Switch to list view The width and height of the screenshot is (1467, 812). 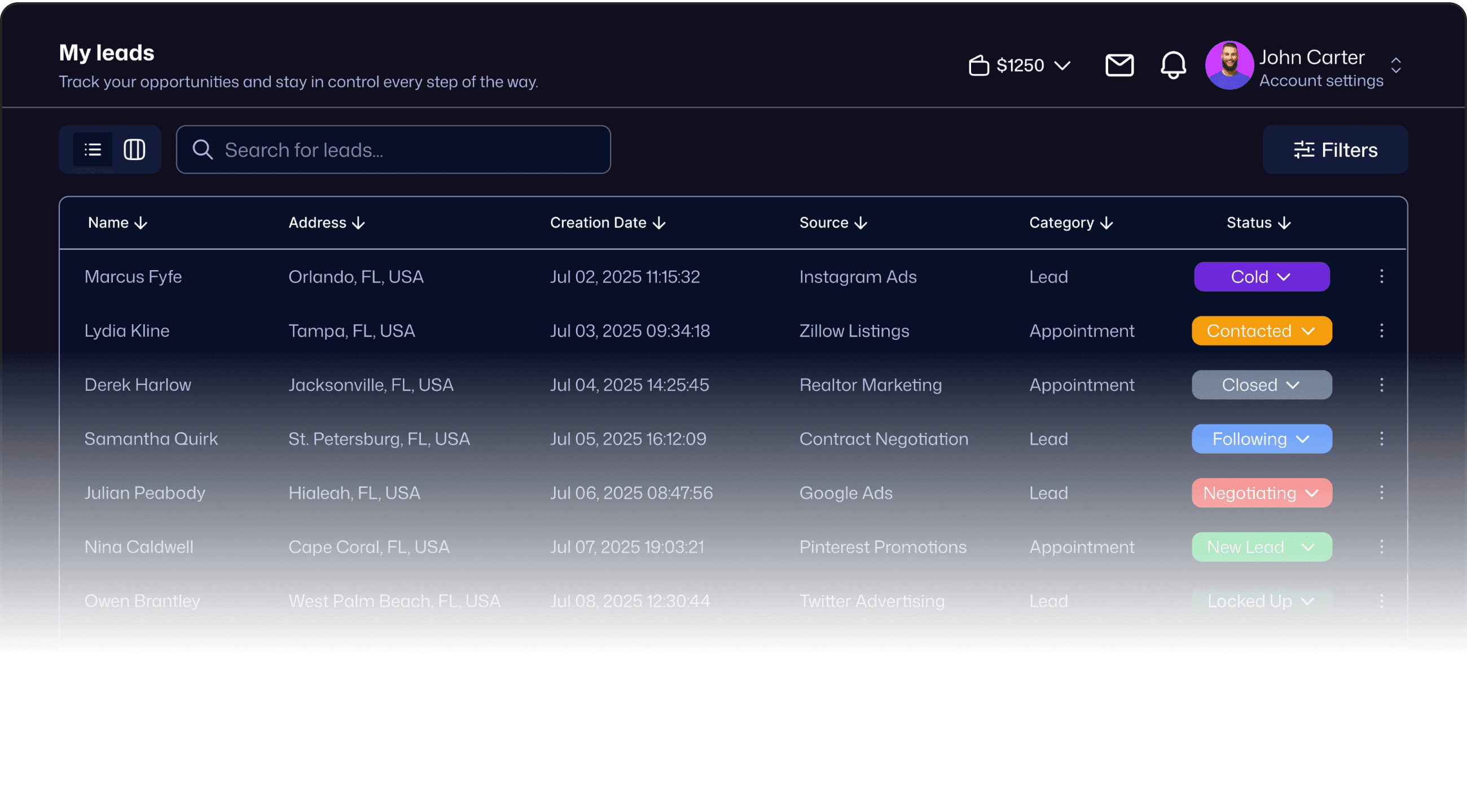point(93,149)
